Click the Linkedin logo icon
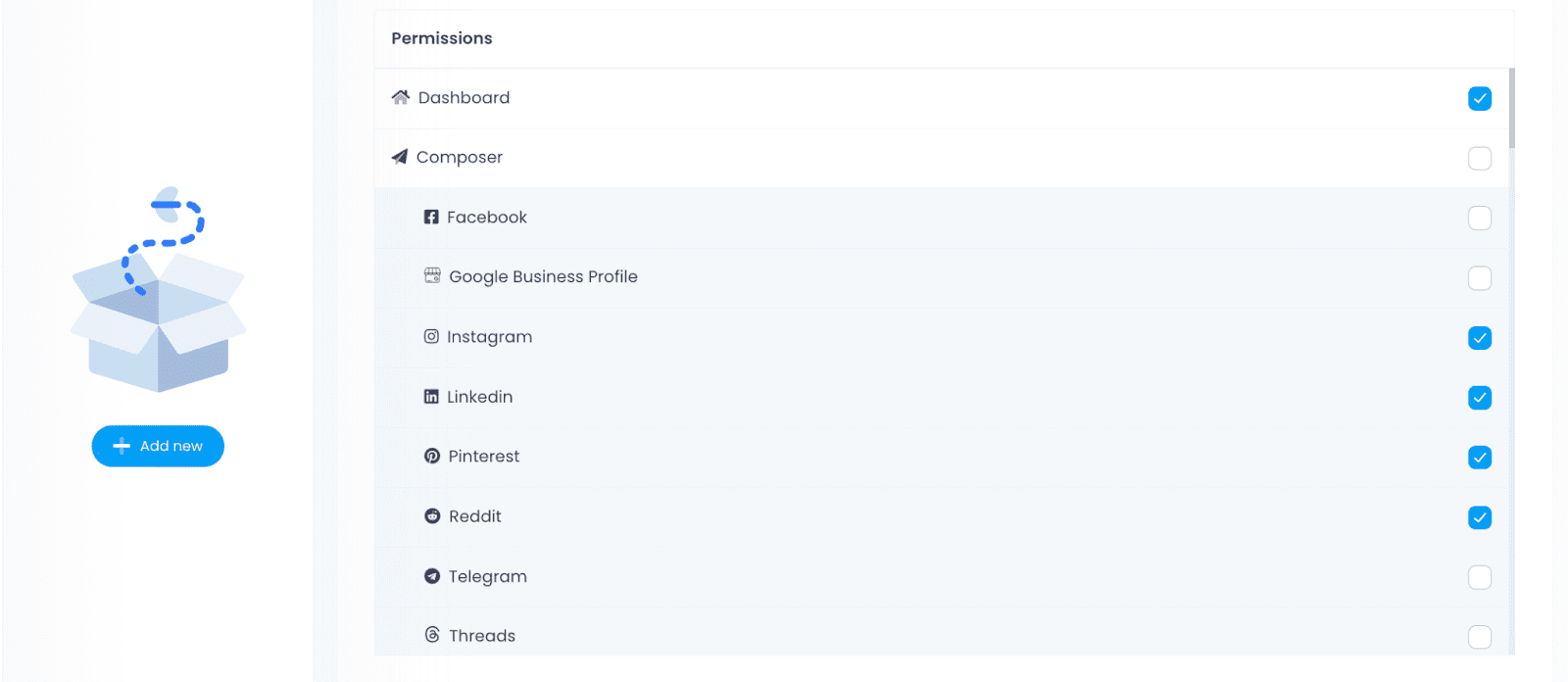The image size is (1568, 682). coord(431,396)
